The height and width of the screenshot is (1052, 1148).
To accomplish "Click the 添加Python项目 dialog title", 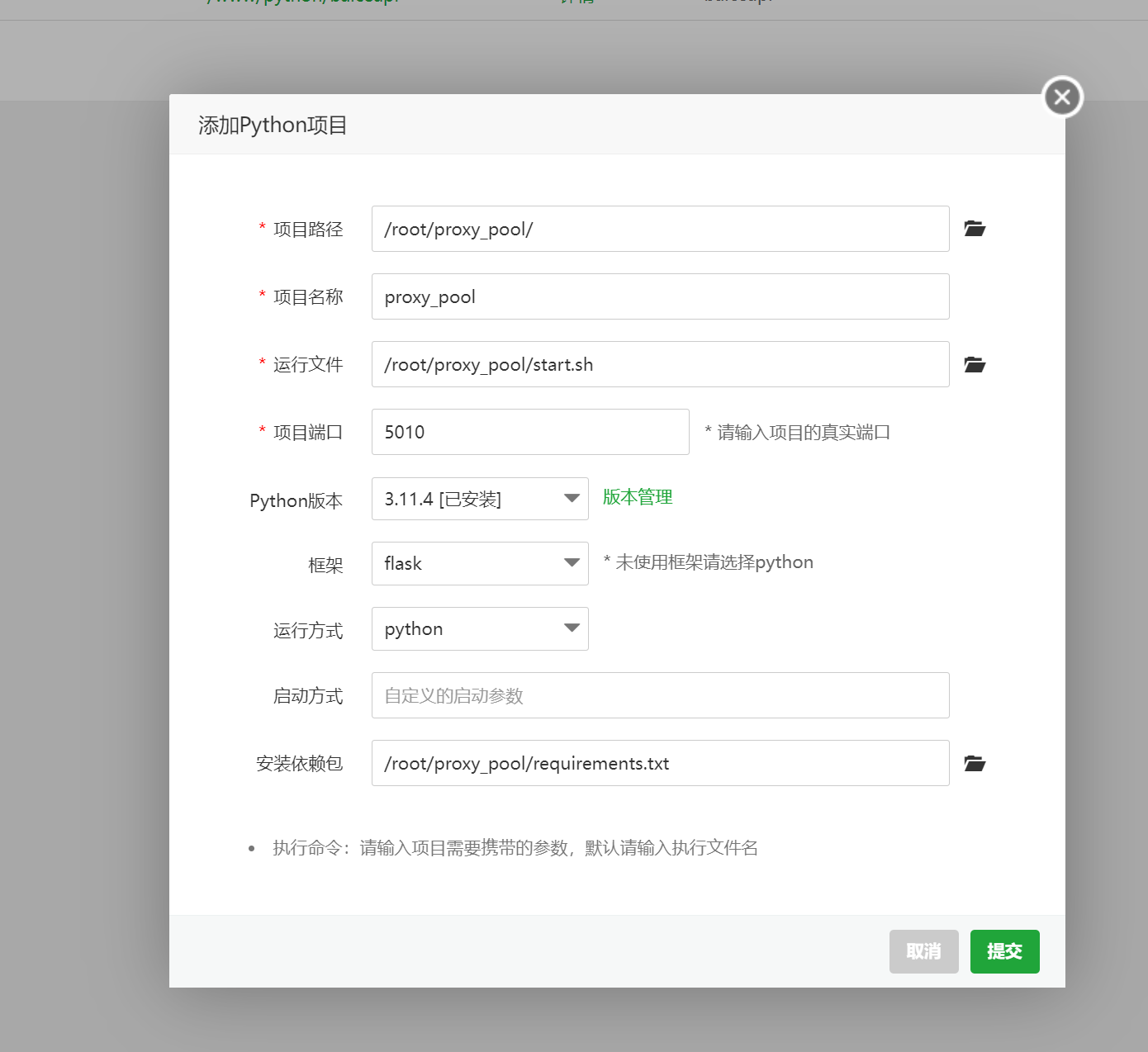I will pyautogui.click(x=273, y=126).
